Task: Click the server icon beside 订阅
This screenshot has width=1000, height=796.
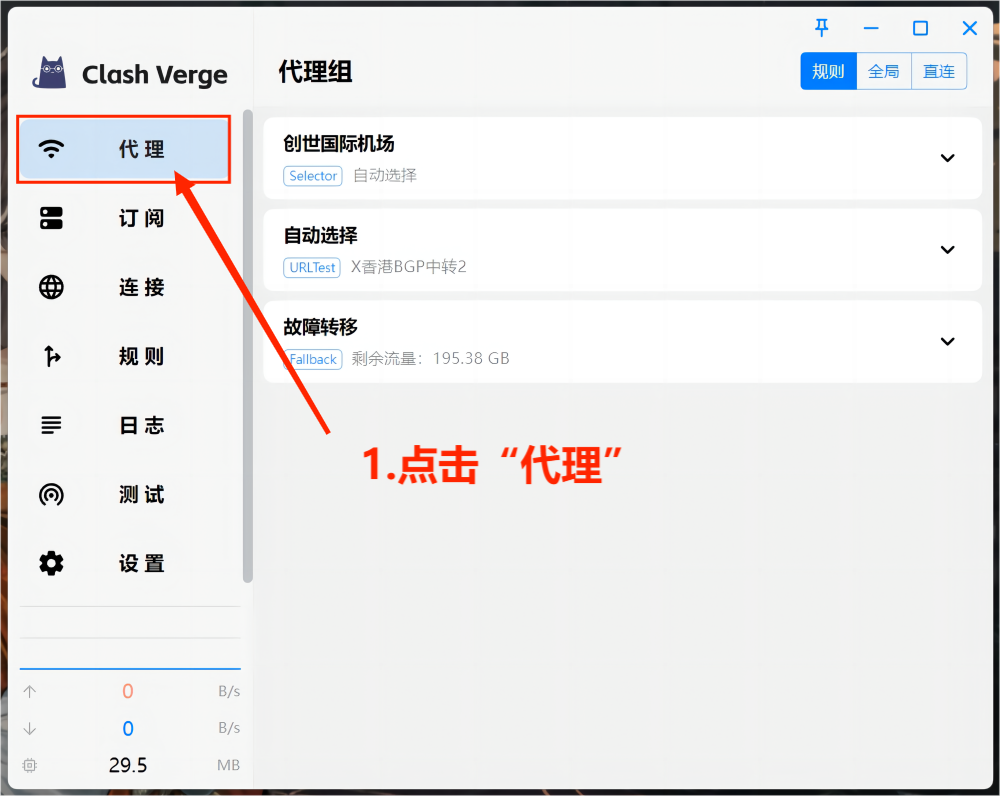Action: pyautogui.click(x=51, y=218)
